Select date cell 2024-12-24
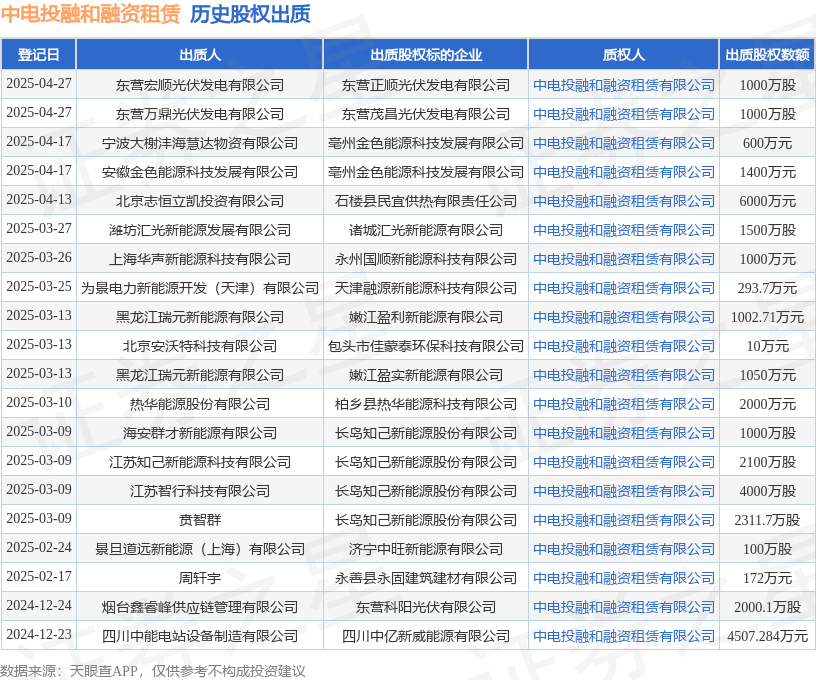Viewport: 816px width, 680px height. point(39,606)
